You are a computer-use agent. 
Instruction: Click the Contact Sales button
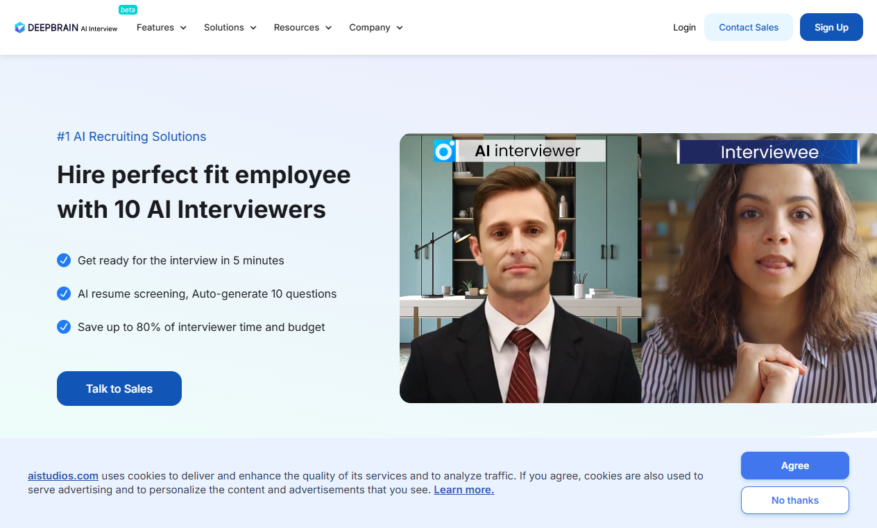click(x=748, y=27)
